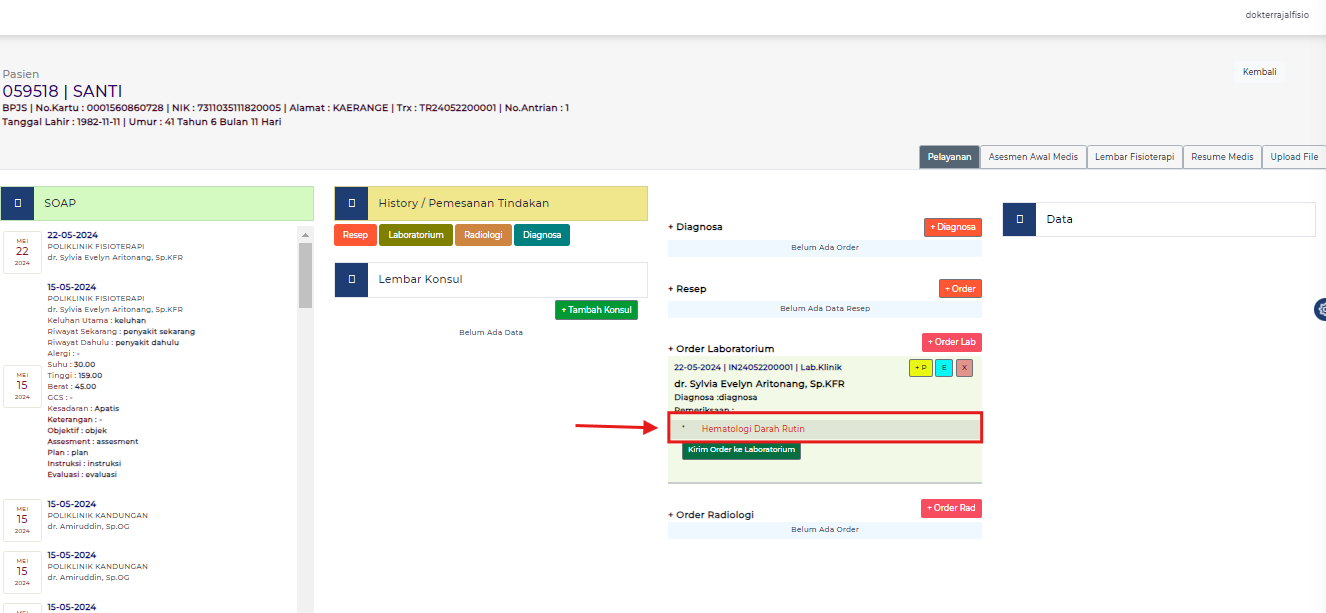Click the Data panel header icon
Image resolution: width=1326 pixels, height=613 pixels.
(x=1019, y=219)
